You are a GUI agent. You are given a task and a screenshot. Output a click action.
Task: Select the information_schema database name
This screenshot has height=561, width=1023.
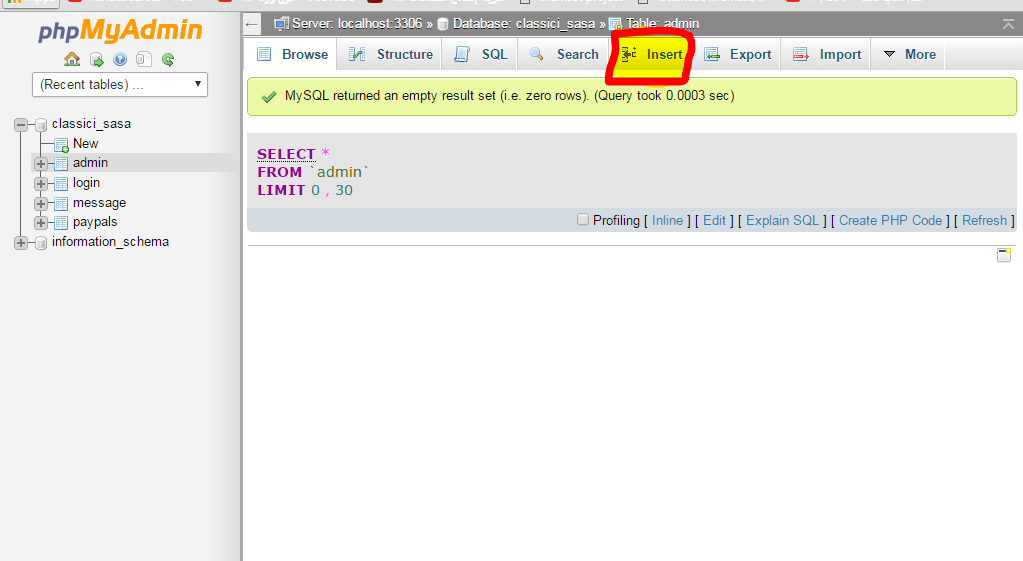(110, 242)
